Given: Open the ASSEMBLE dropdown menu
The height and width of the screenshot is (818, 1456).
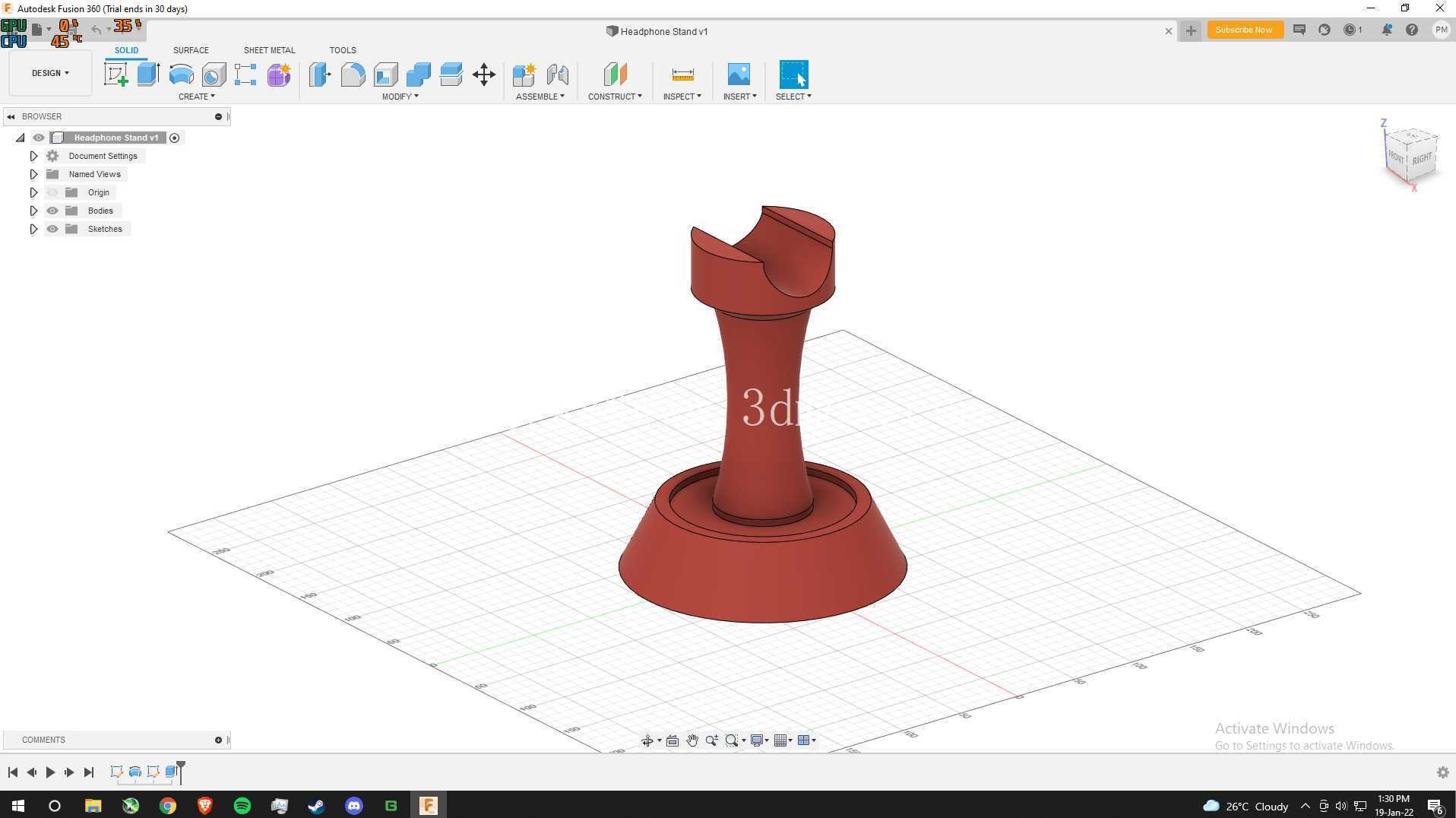Looking at the screenshot, I should click(540, 97).
